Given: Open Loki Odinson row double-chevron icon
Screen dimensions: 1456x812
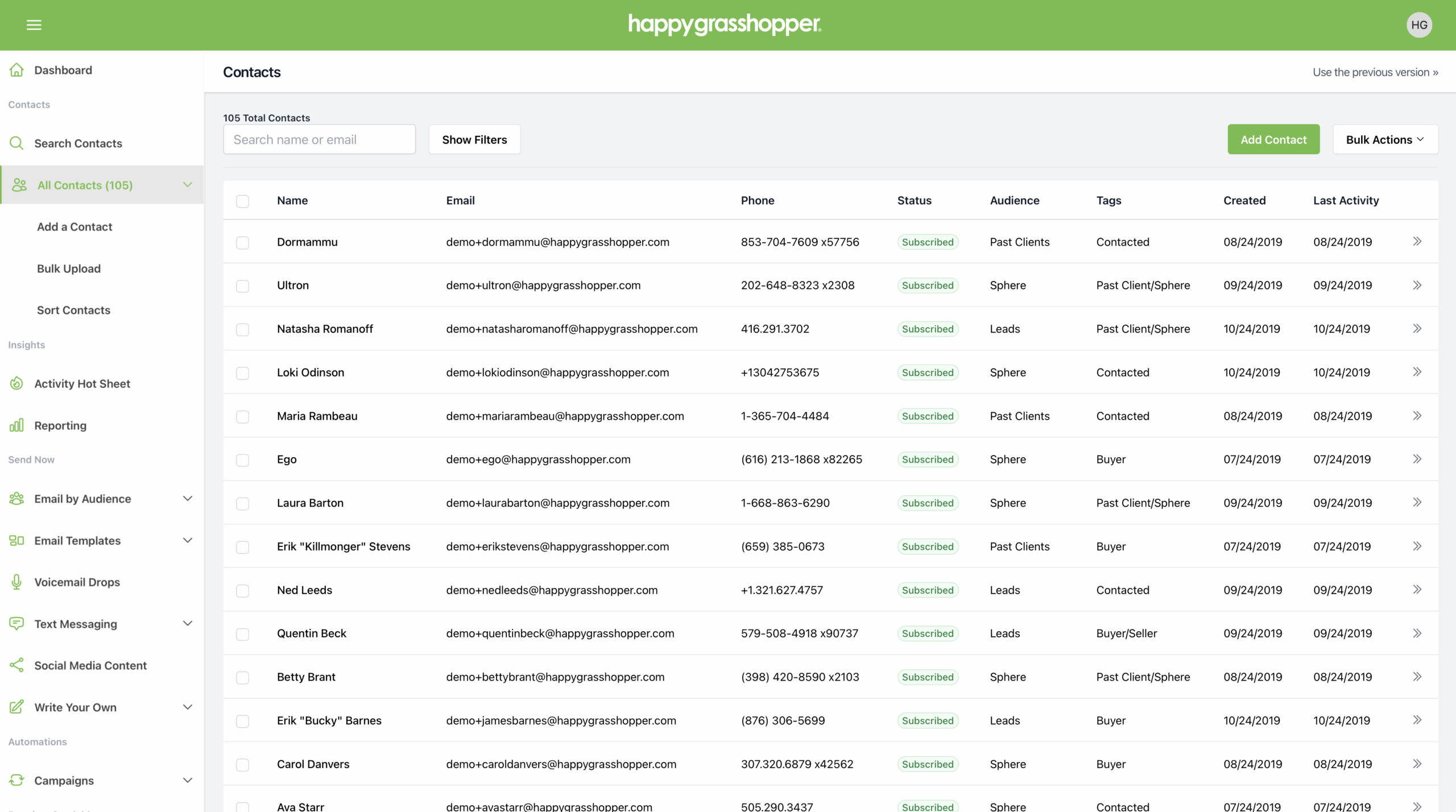Looking at the screenshot, I should [x=1417, y=372].
